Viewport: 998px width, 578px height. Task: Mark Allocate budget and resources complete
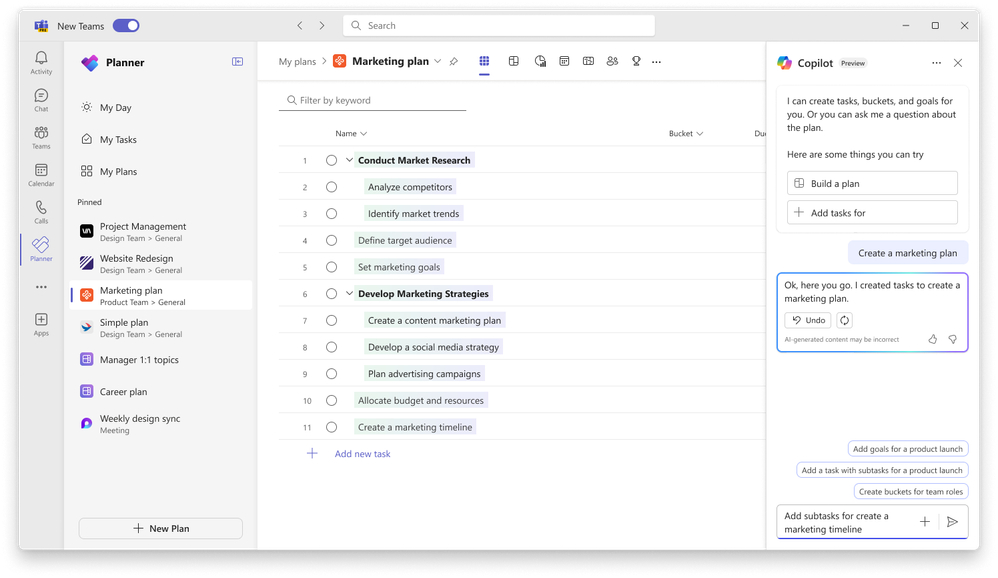(332, 400)
